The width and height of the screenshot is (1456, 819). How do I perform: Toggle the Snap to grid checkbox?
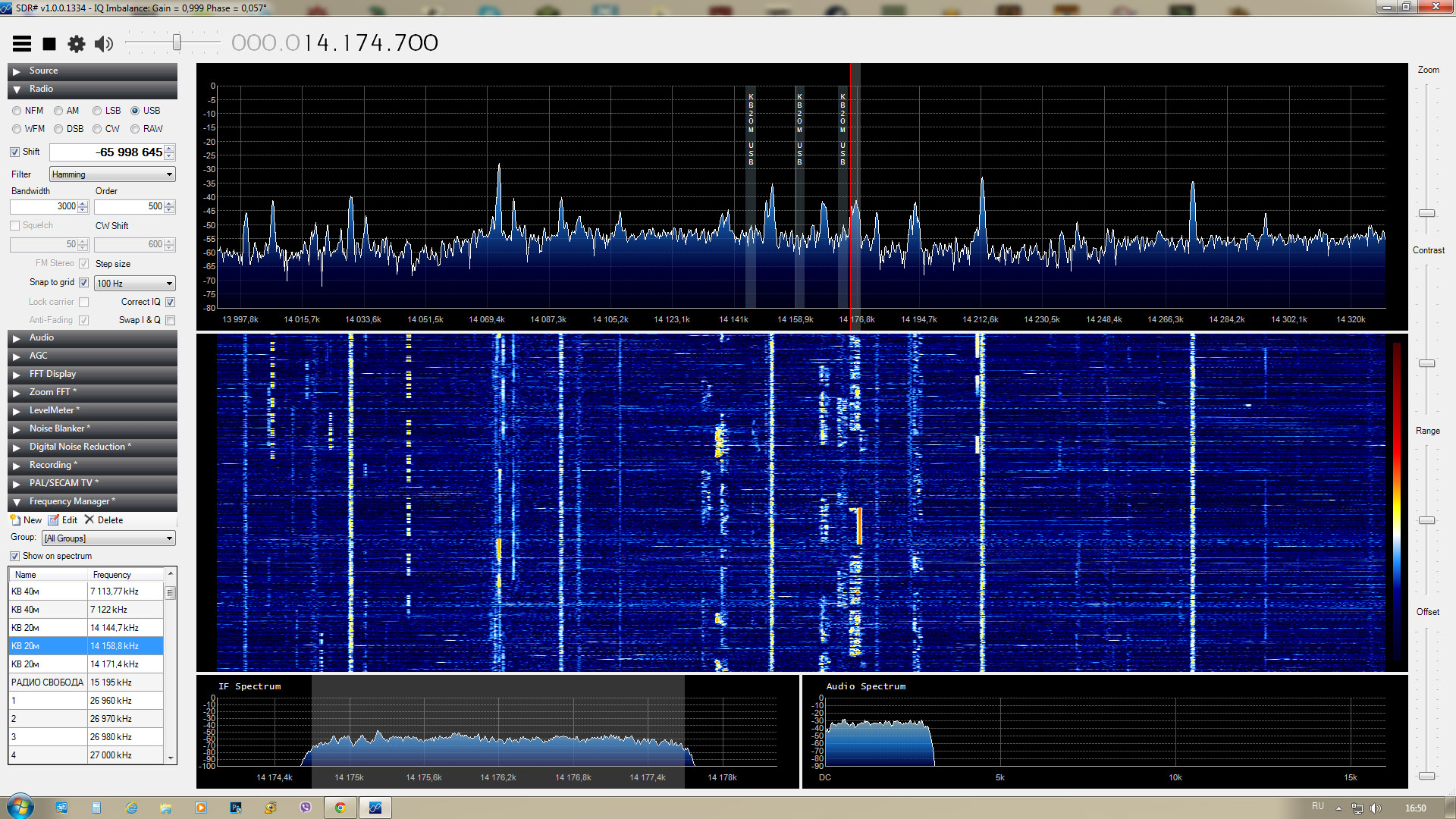pos(84,283)
